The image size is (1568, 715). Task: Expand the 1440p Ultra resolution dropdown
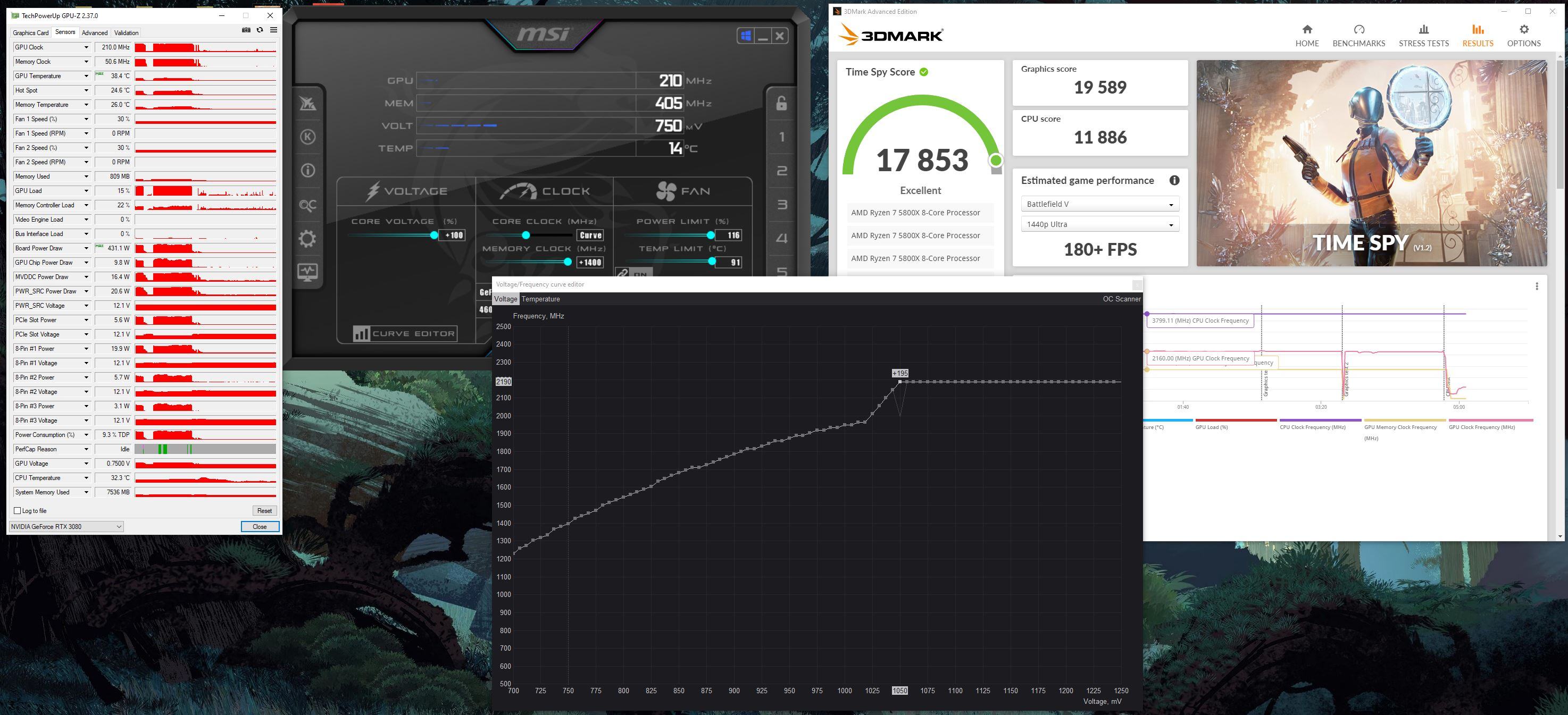click(1099, 224)
